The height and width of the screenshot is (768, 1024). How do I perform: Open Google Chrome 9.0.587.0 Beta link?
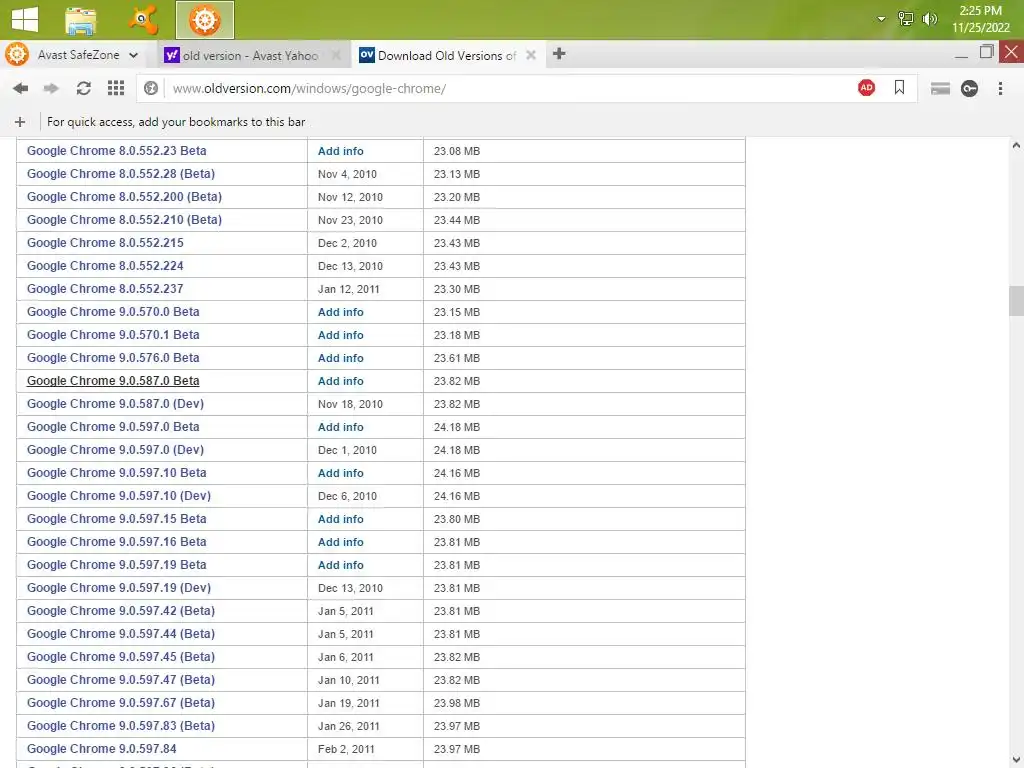pyautogui.click(x=113, y=381)
